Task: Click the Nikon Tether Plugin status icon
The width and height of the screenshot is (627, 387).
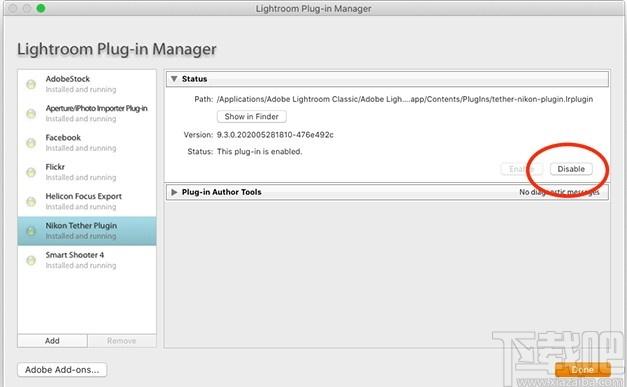Action: pyautogui.click(x=31, y=231)
